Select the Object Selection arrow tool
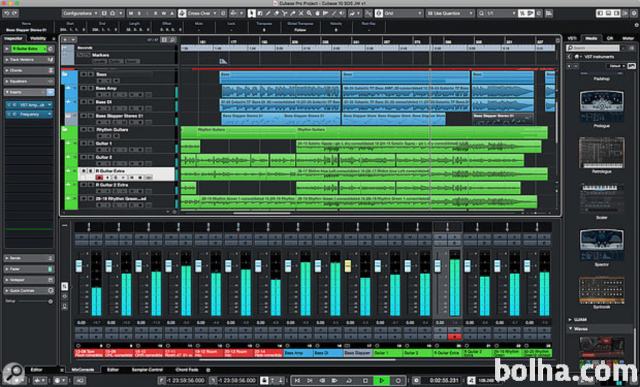The image size is (640, 387). 252,13
